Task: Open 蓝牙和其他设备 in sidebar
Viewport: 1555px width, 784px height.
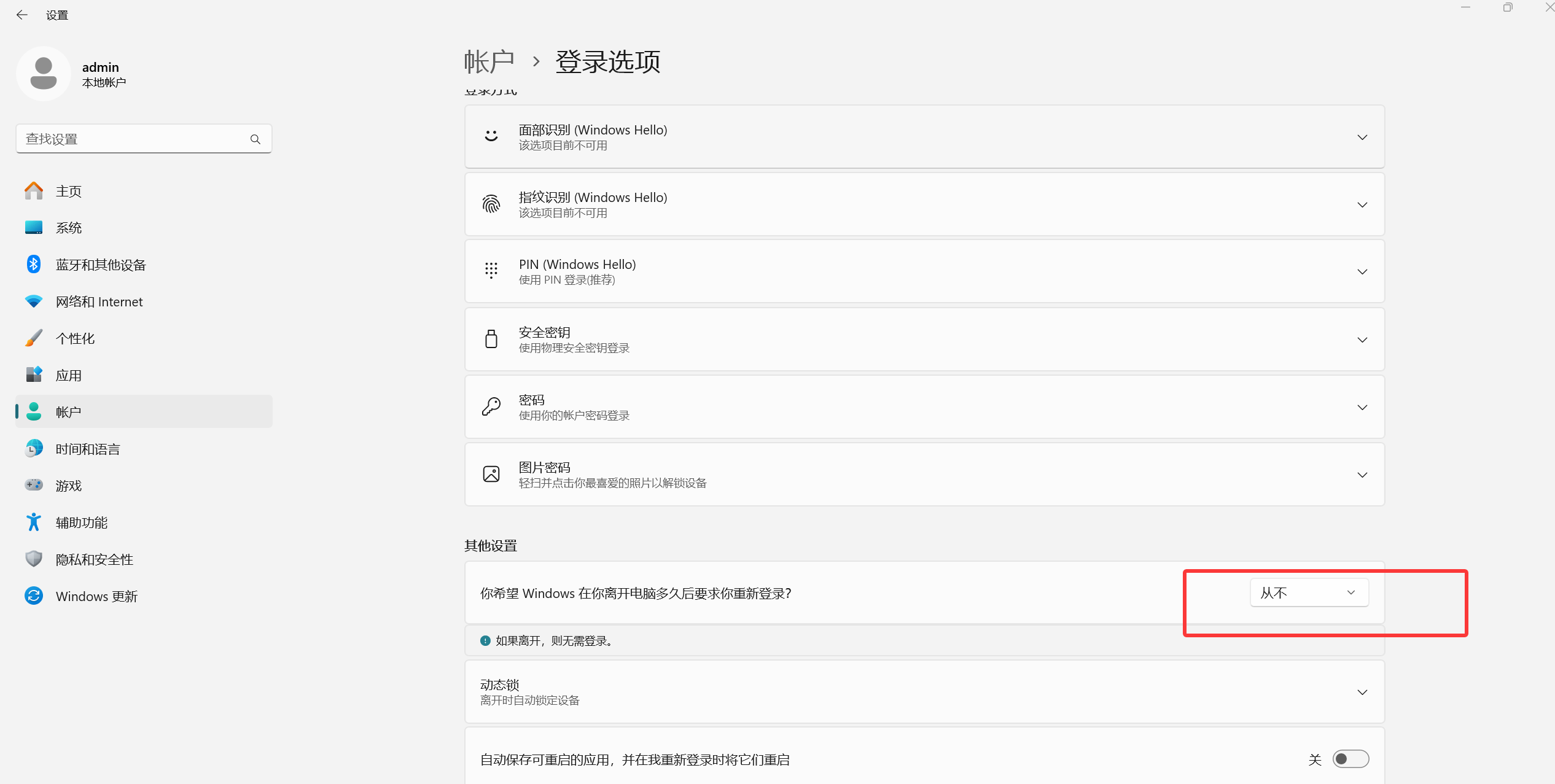Action: point(101,265)
